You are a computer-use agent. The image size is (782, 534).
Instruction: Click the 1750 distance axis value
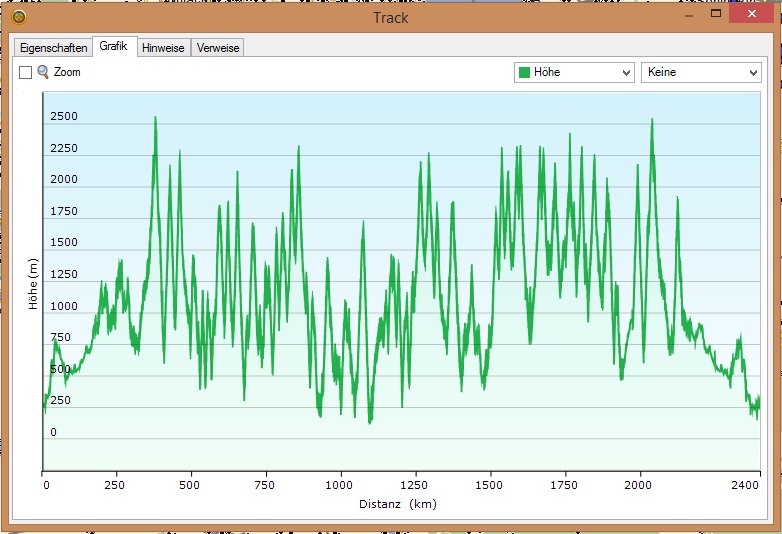[x=564, y=485]
